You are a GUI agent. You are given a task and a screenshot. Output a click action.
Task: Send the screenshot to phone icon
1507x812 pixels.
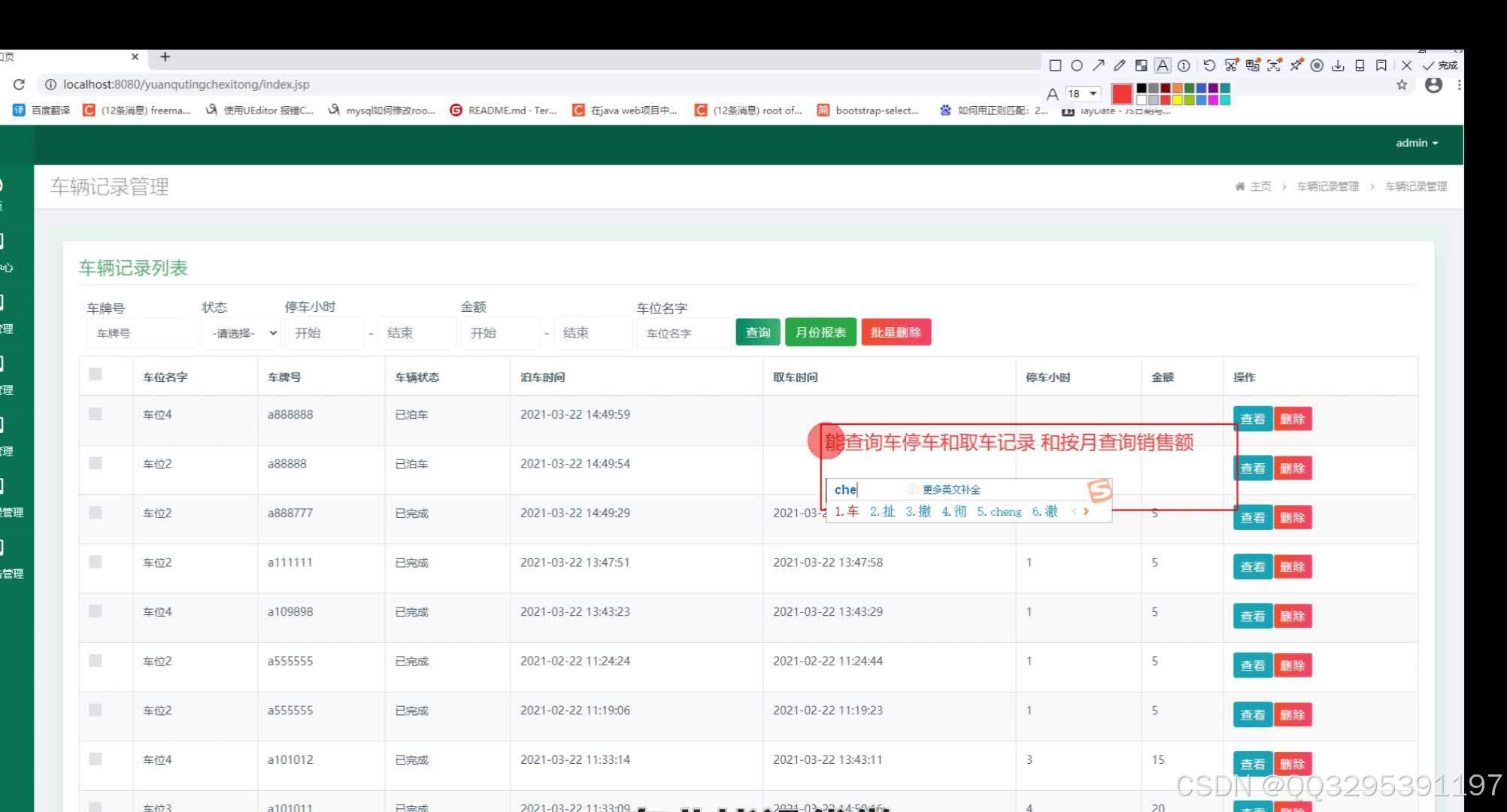click(1360, 65)
